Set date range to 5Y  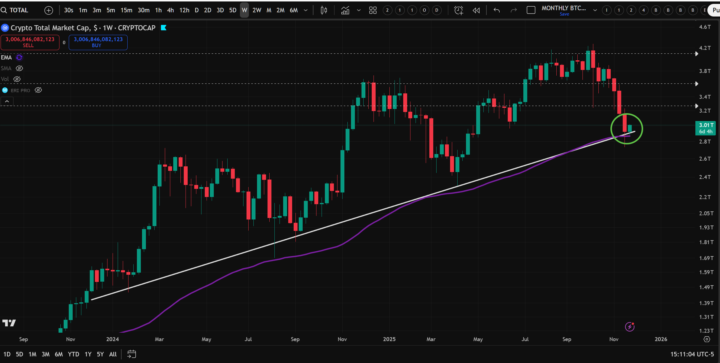tap(100, 354)
